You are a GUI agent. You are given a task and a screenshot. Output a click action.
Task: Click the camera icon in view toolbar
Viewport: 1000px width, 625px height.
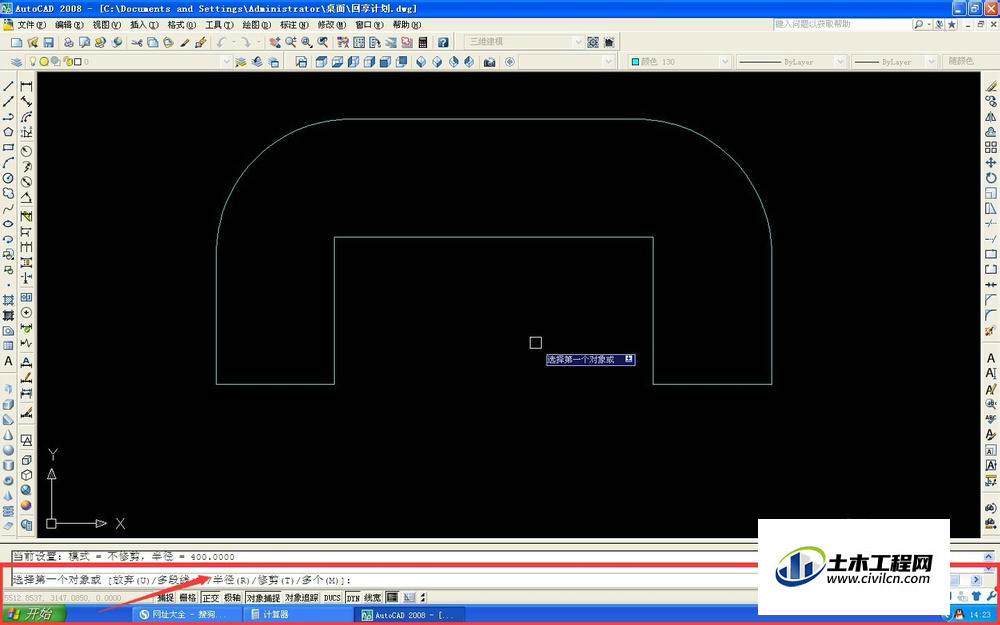(490, 62)
